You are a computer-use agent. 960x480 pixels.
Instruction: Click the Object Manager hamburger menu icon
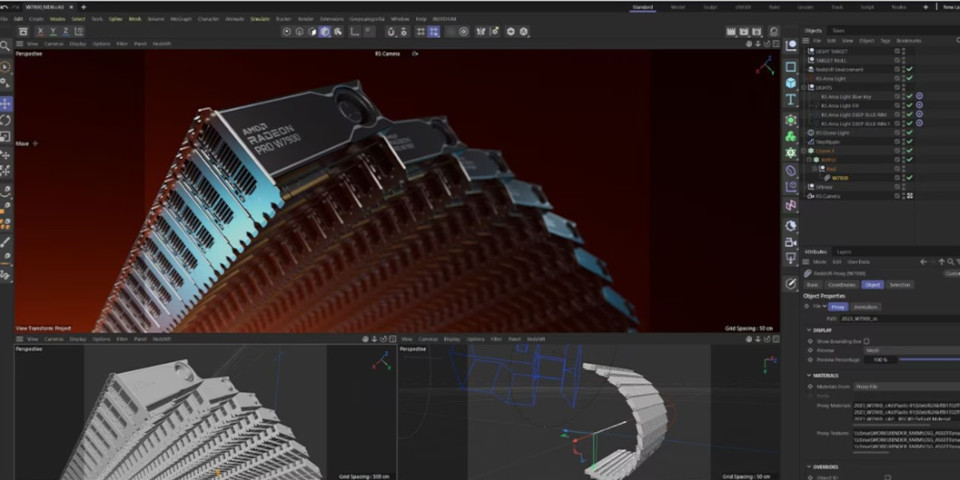click(x=806, y=41)
